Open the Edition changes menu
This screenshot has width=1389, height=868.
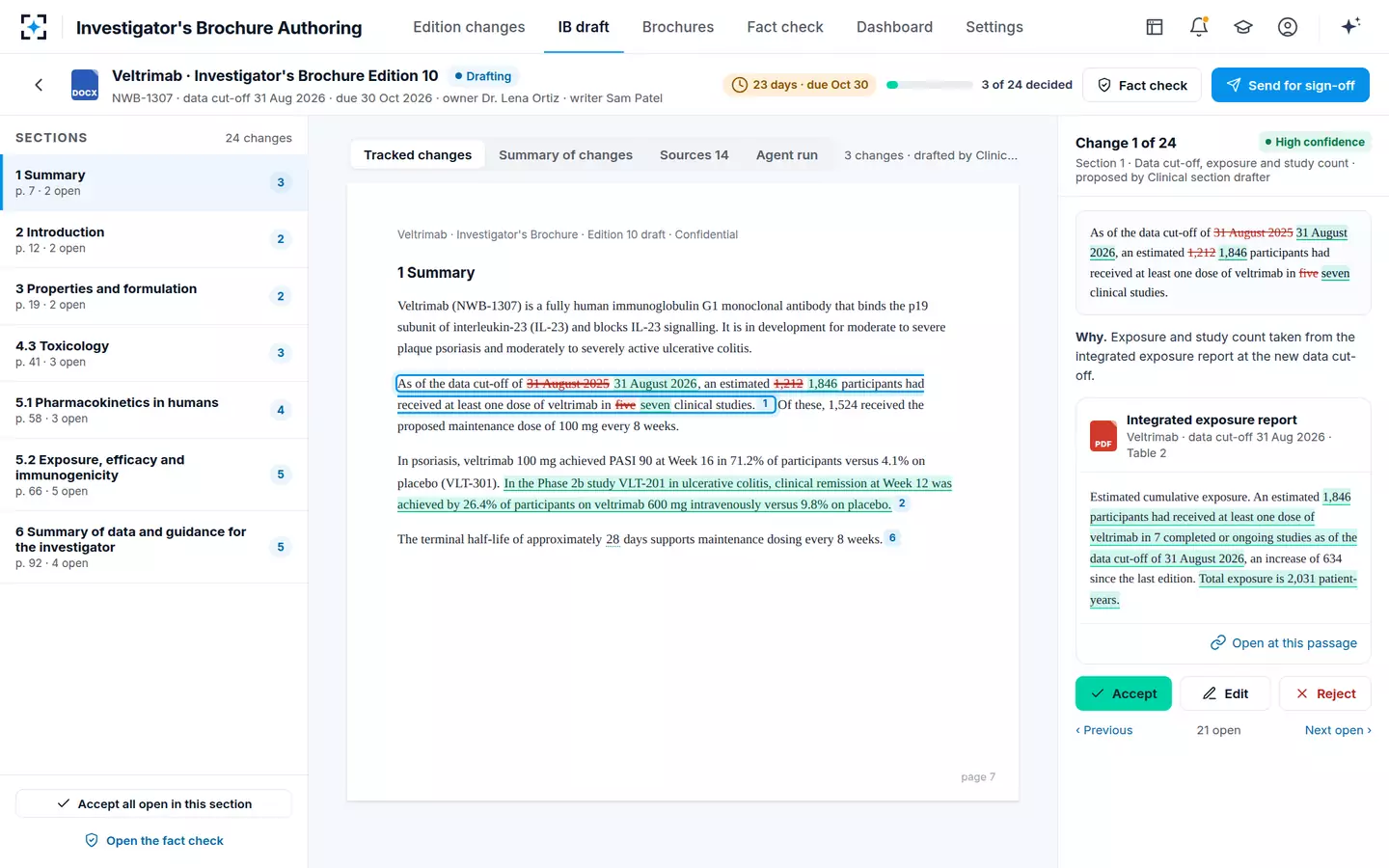point(469,27)
